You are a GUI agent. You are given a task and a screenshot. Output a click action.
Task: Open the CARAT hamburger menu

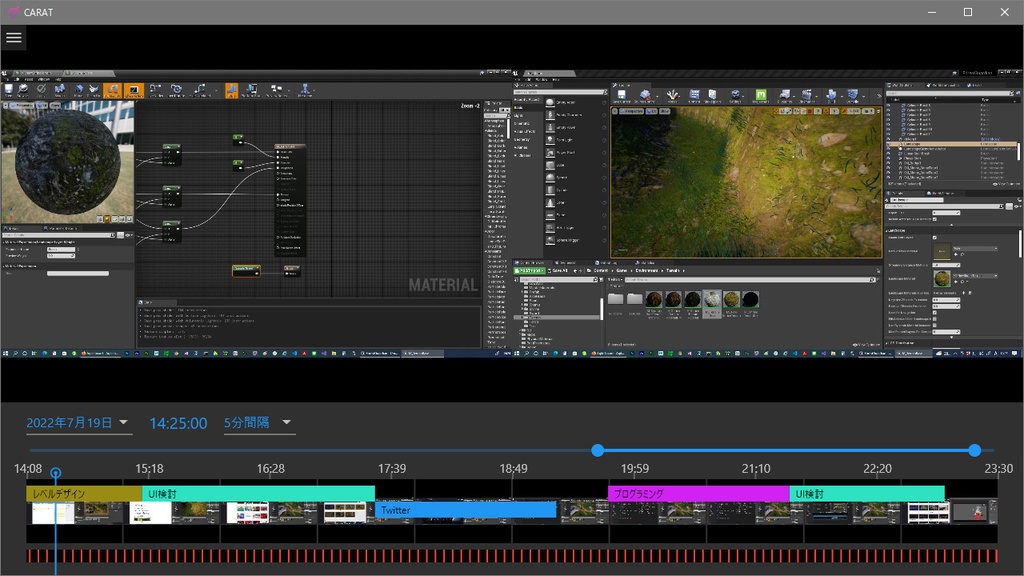(13, 38)
